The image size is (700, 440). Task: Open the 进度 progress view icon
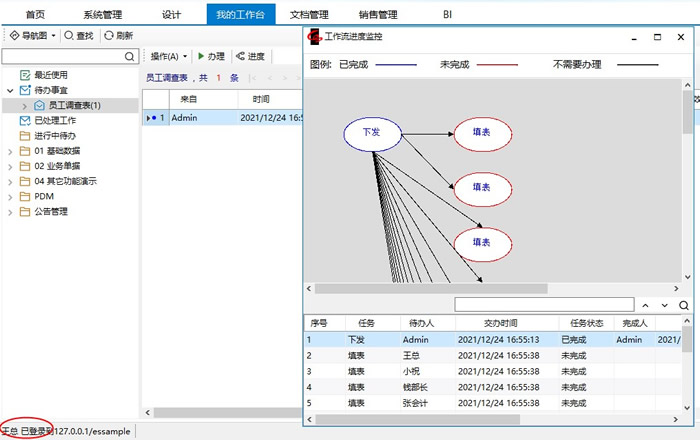[x=240, y=56]
